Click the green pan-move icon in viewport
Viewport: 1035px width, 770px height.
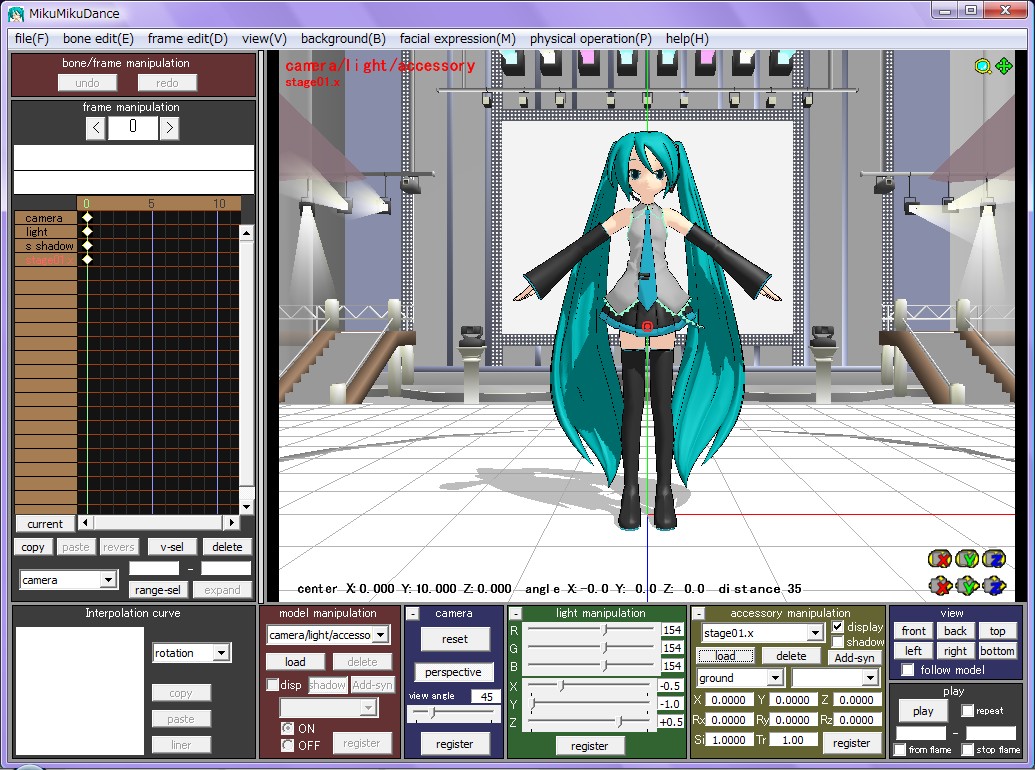pos(1004,66)
